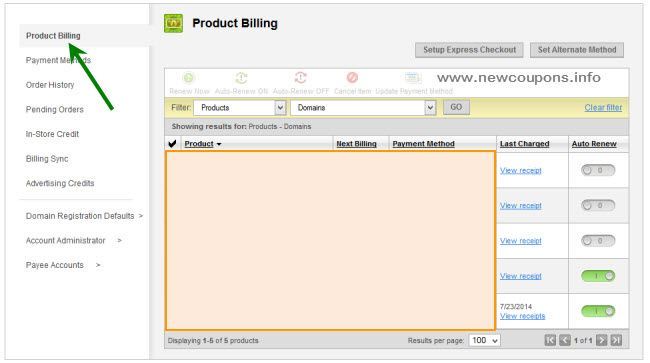Go to the next results page
Image resolution: width=650 pixels, height=363 pixels.
click(x=601, y=340)
